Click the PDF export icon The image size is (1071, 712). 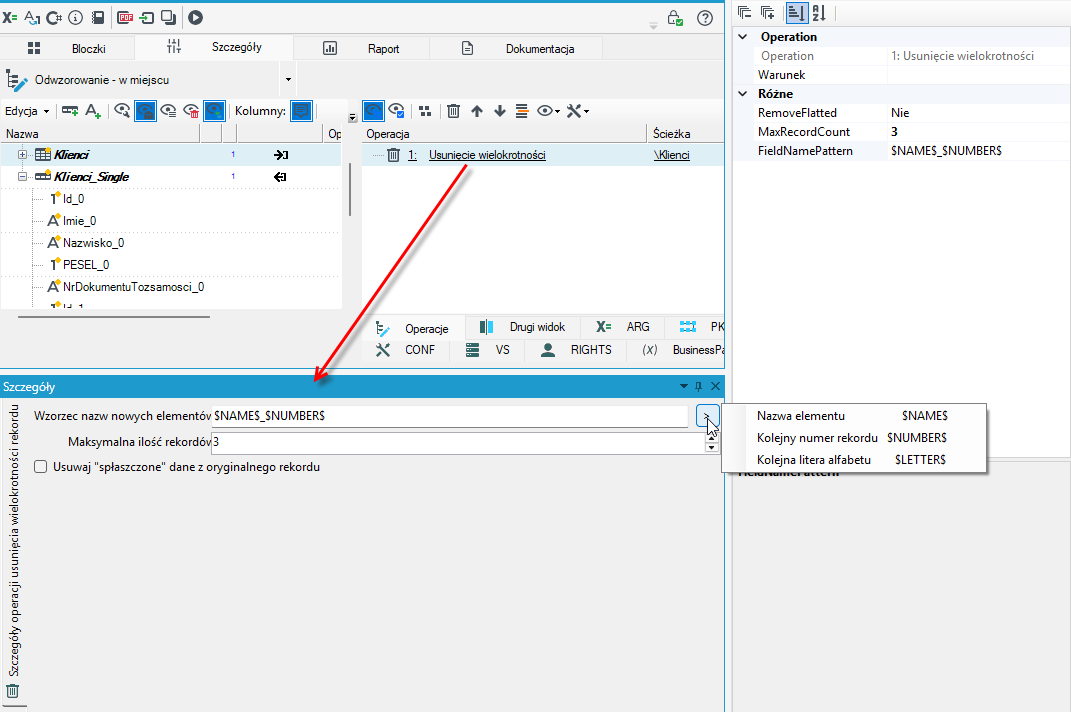[x=124, y=18]
